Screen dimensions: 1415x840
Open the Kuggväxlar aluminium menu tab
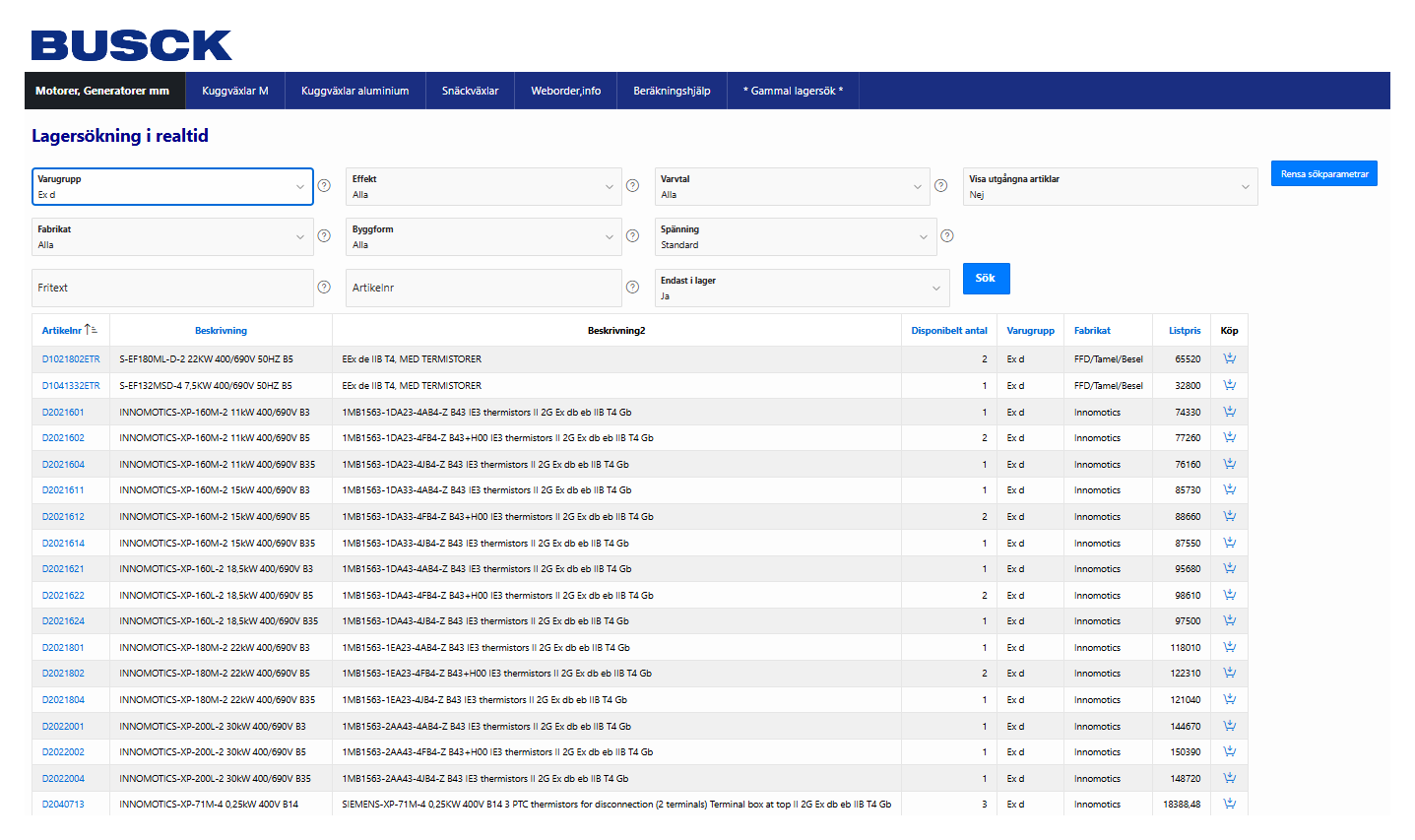click(354, 91)
